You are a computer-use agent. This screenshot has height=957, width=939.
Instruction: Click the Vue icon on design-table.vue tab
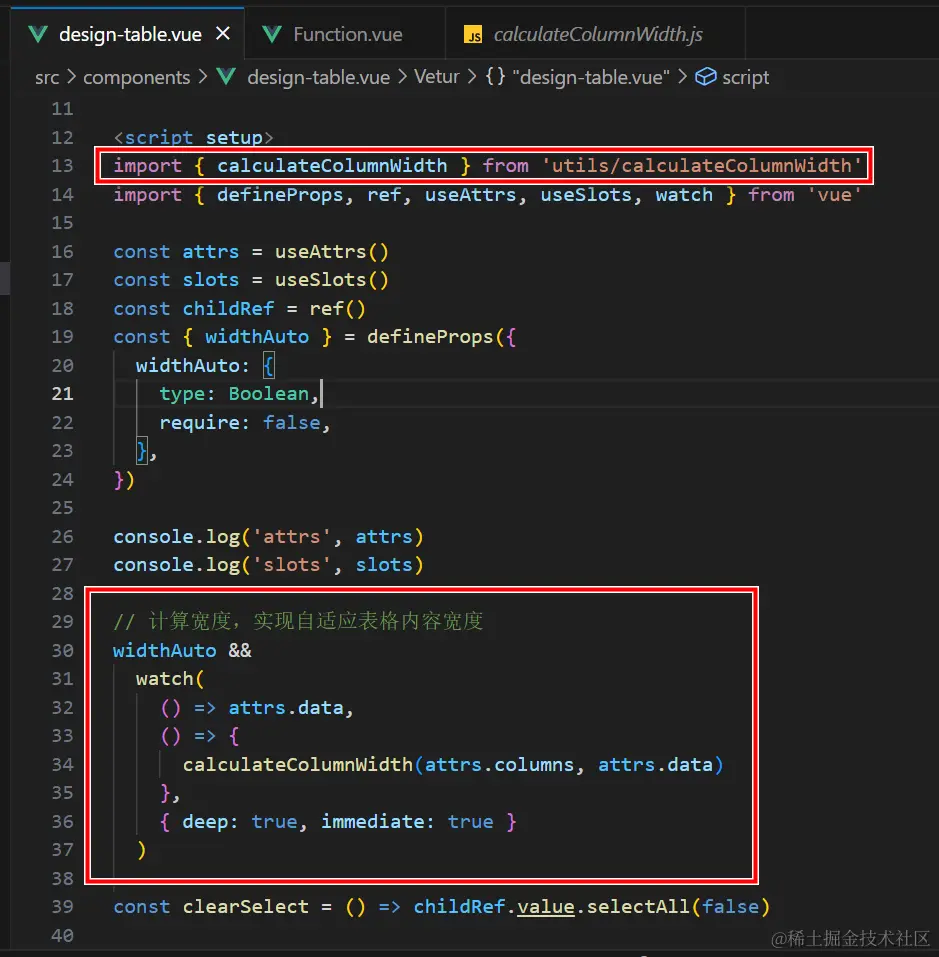pyautogui.click(x=38, y=34)
